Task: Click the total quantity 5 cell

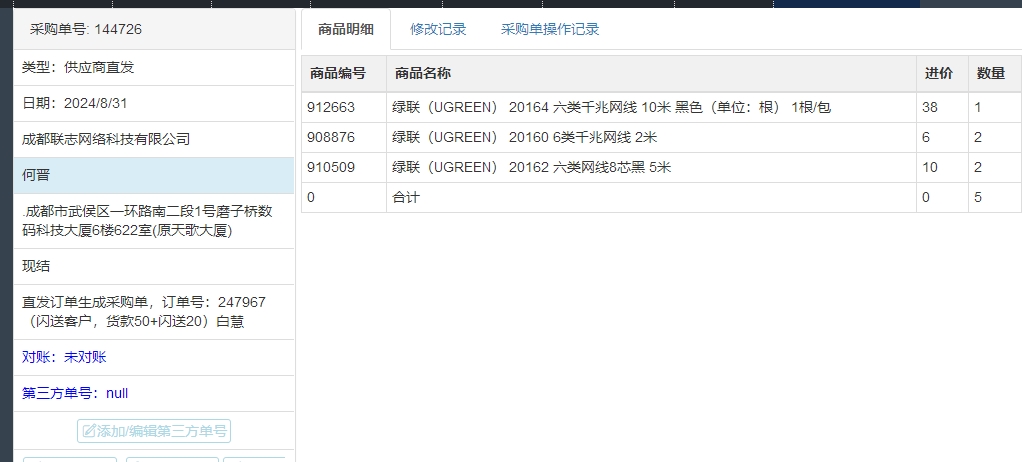Action: pyautogui.click(x=995, y=197)
